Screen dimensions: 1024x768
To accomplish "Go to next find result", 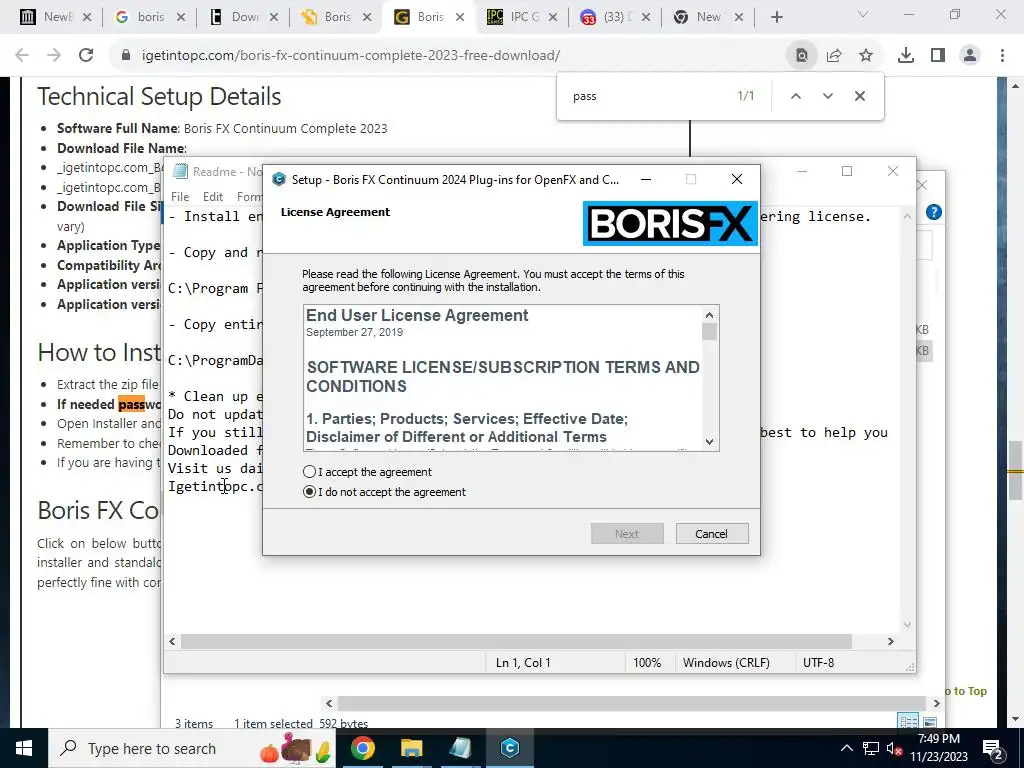I will coord(827,96).
